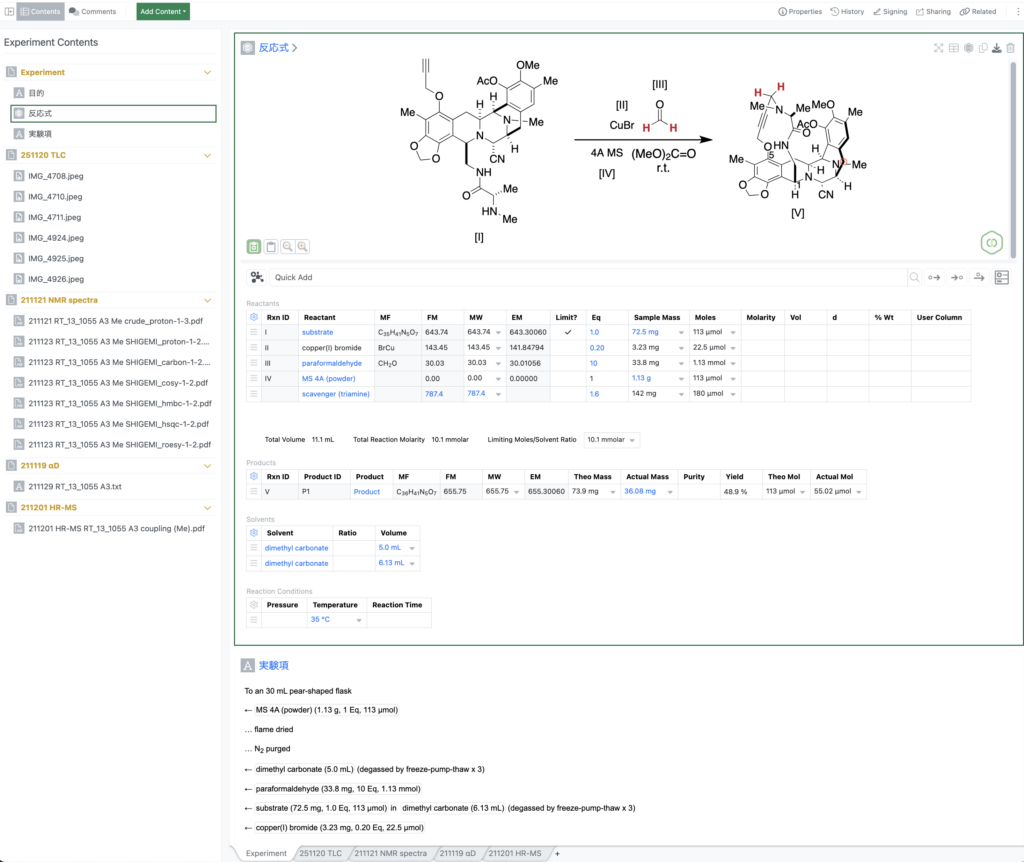The image size is (1024, 862).
Task: Toggle the Contents panel view
Action: [40, 11]
